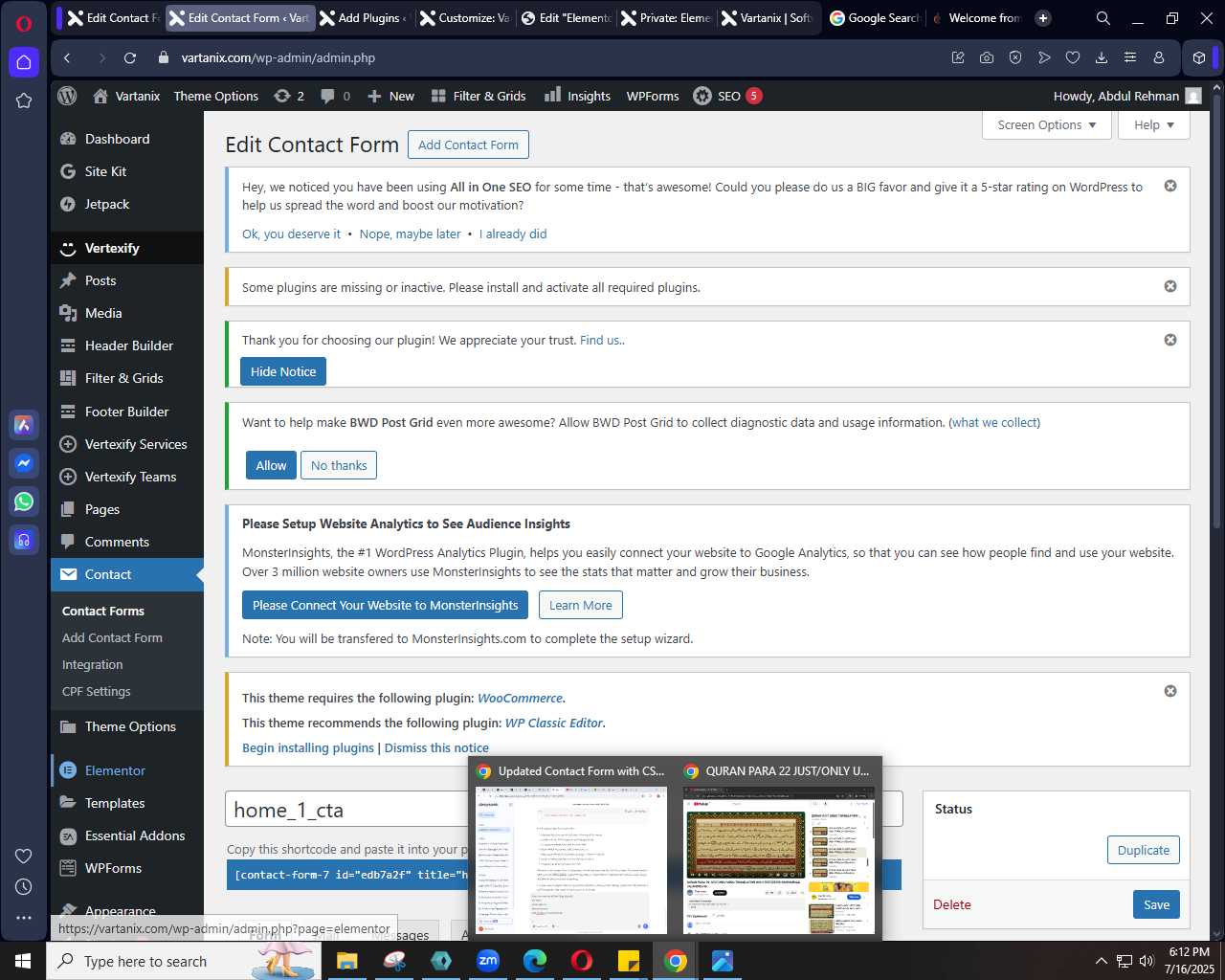The image size is (1225, 980).
Task: Click the Begin installing plugins link
Action: pyautogui.click(x=308, y=747)
